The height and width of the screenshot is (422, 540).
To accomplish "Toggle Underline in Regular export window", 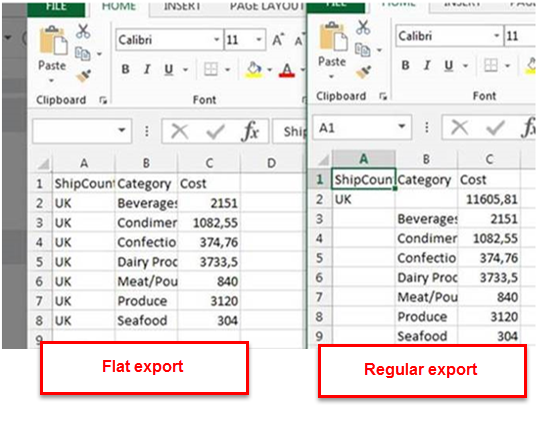I will click(448, 65).
